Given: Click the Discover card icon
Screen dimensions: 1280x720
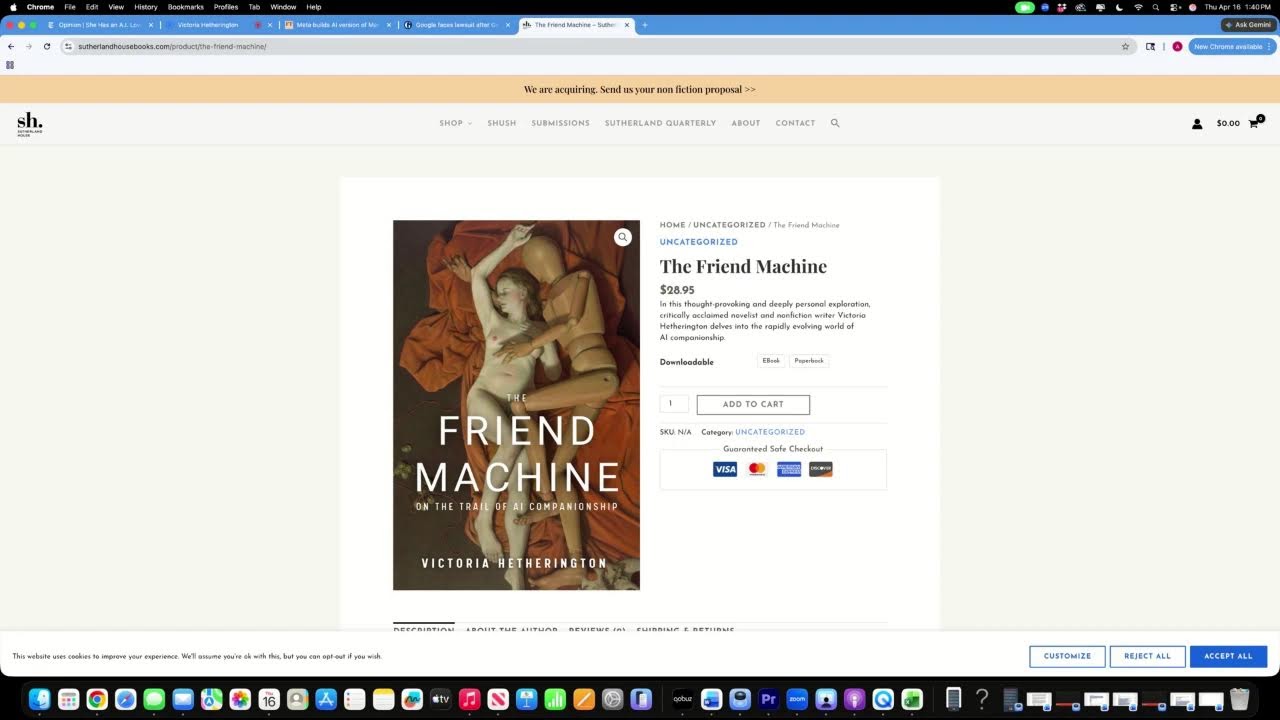Looking at the screenshot, I should [x=821, y=469].
